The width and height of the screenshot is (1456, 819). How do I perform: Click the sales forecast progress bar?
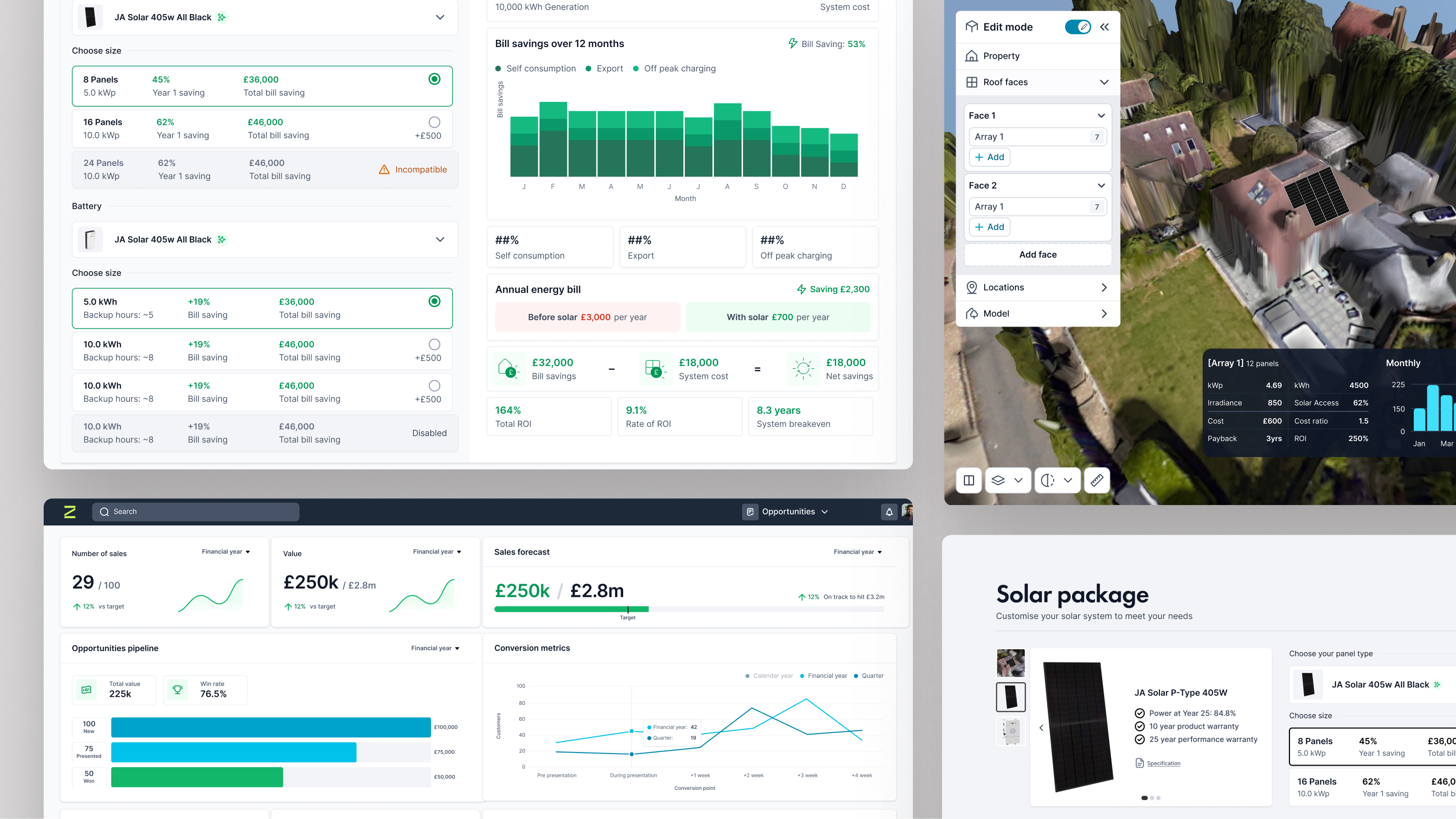click(689, 609)
